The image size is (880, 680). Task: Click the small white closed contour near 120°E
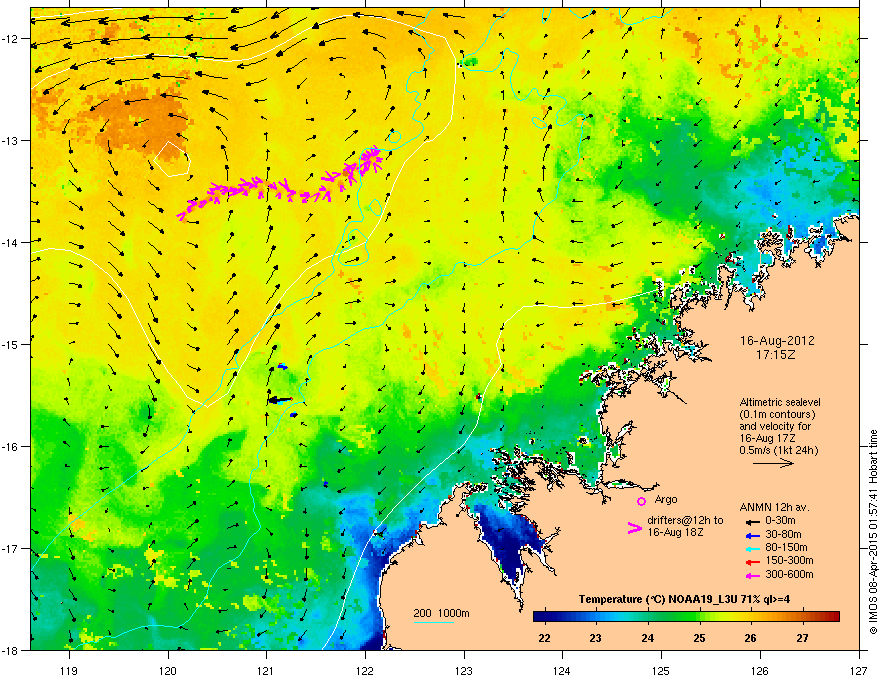(172, 159)
